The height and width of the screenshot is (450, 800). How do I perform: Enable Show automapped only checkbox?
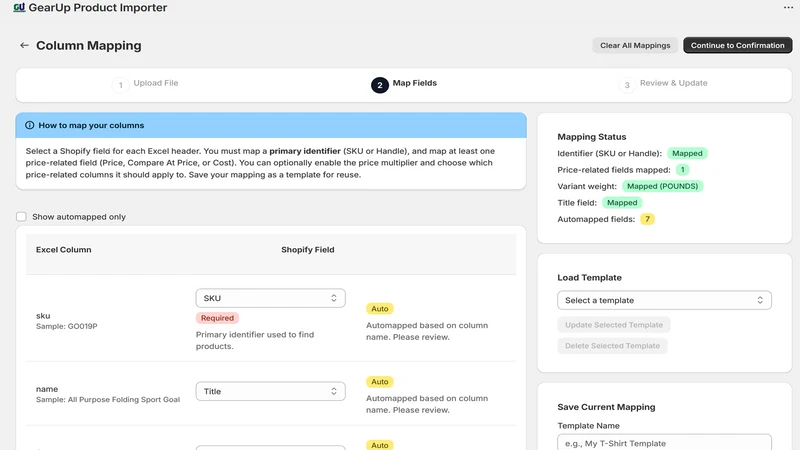tap(21, 217)
